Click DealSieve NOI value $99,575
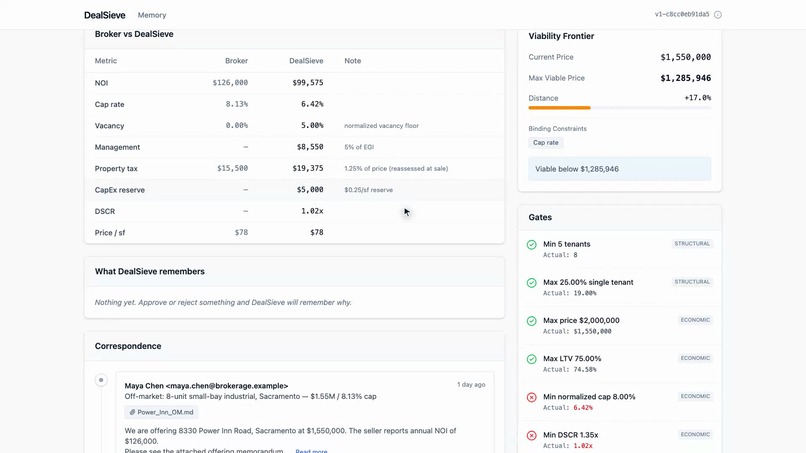Viewport: 806px width, 453px height. pos(307,82)
